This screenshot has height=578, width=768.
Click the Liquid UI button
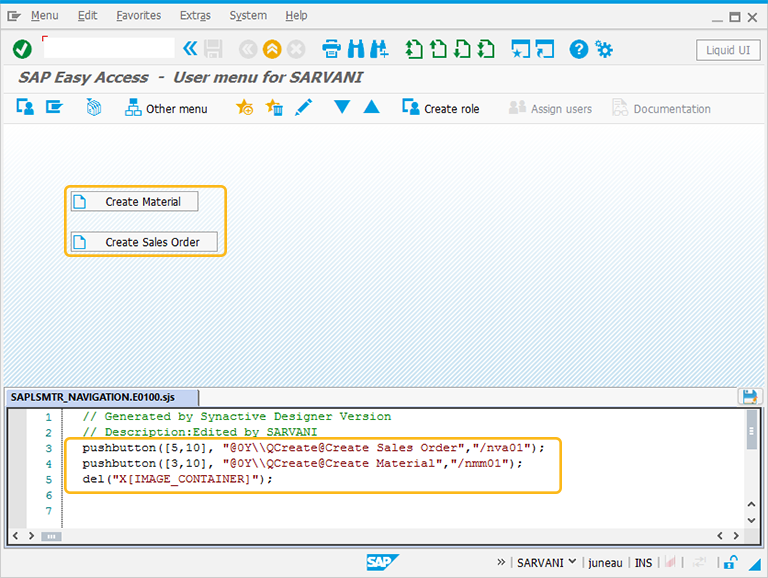point(728,50)
